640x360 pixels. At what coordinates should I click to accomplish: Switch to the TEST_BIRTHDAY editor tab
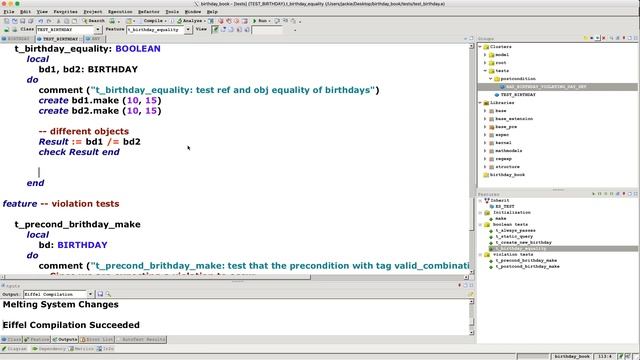(59, 39)
